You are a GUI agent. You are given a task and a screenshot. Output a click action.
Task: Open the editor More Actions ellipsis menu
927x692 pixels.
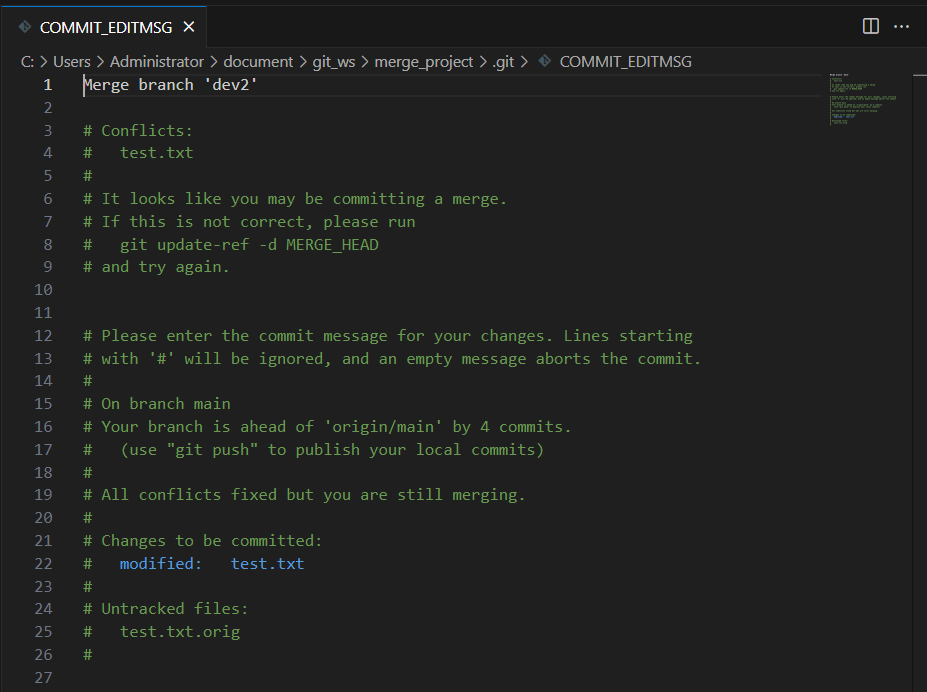[901, 26]
